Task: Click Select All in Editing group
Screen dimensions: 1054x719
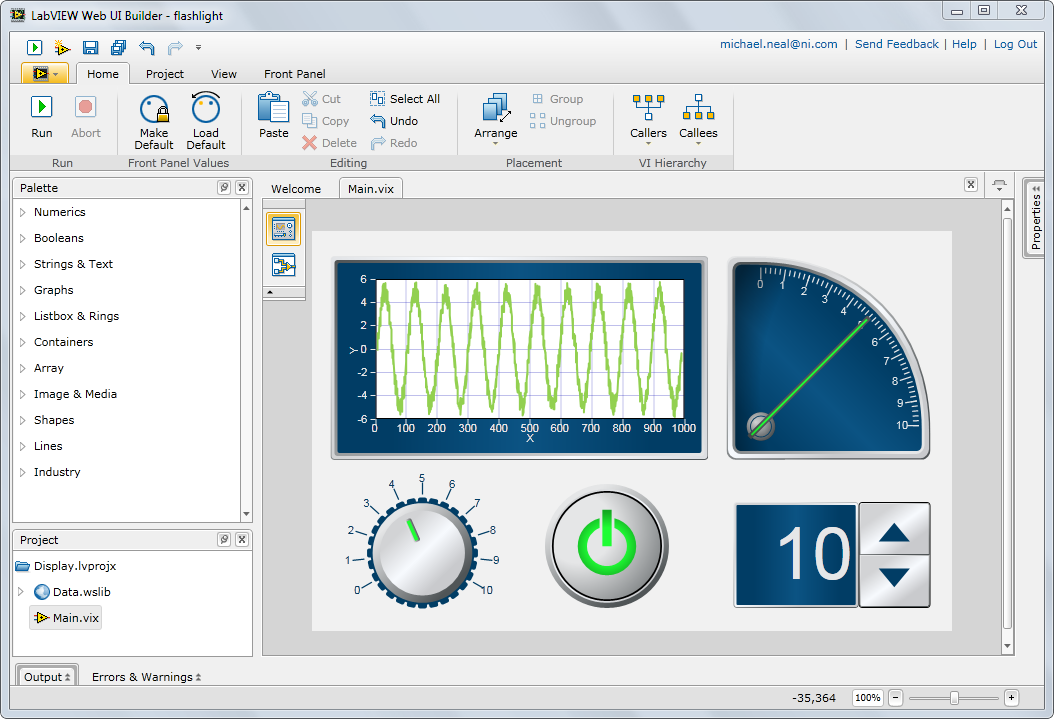Action: (x=405, y=99)
